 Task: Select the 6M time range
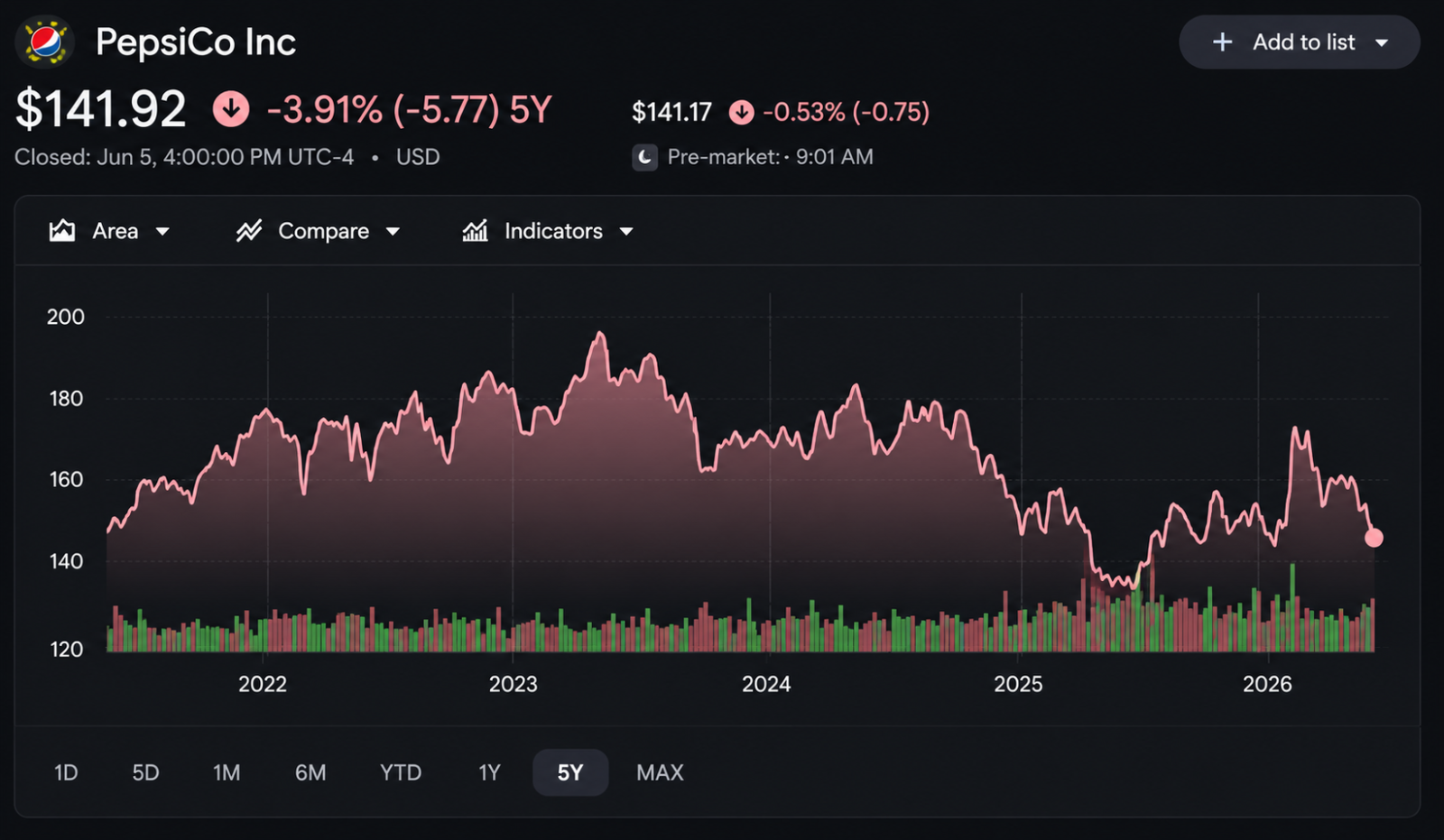310,772
